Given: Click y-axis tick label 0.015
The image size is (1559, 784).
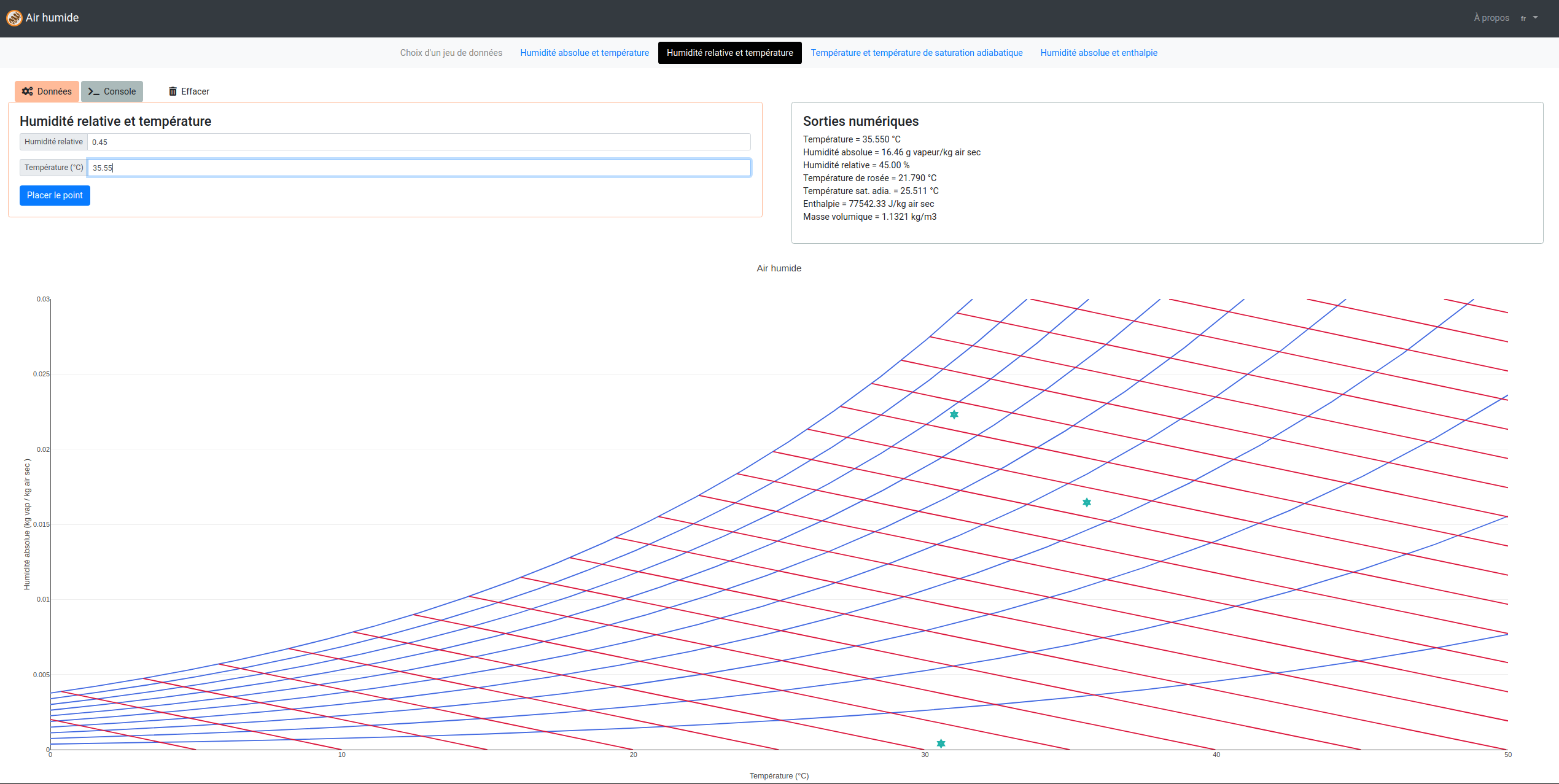Looking at the screenshot, I should 41,524.
